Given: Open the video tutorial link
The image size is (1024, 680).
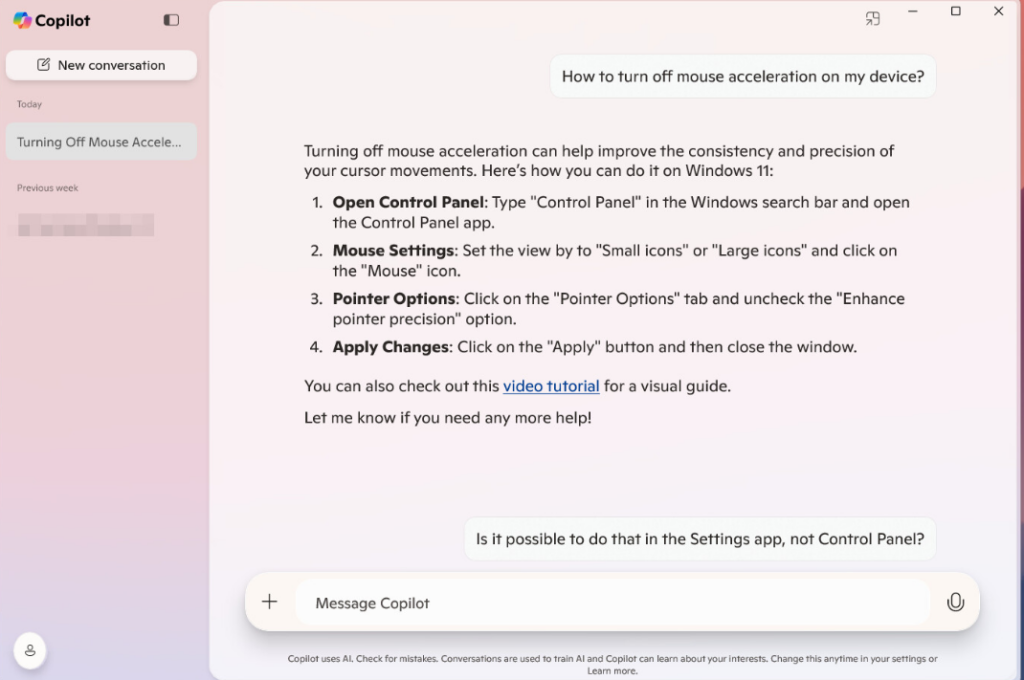Looking at the screenshot, I should [x=551, y=386].
